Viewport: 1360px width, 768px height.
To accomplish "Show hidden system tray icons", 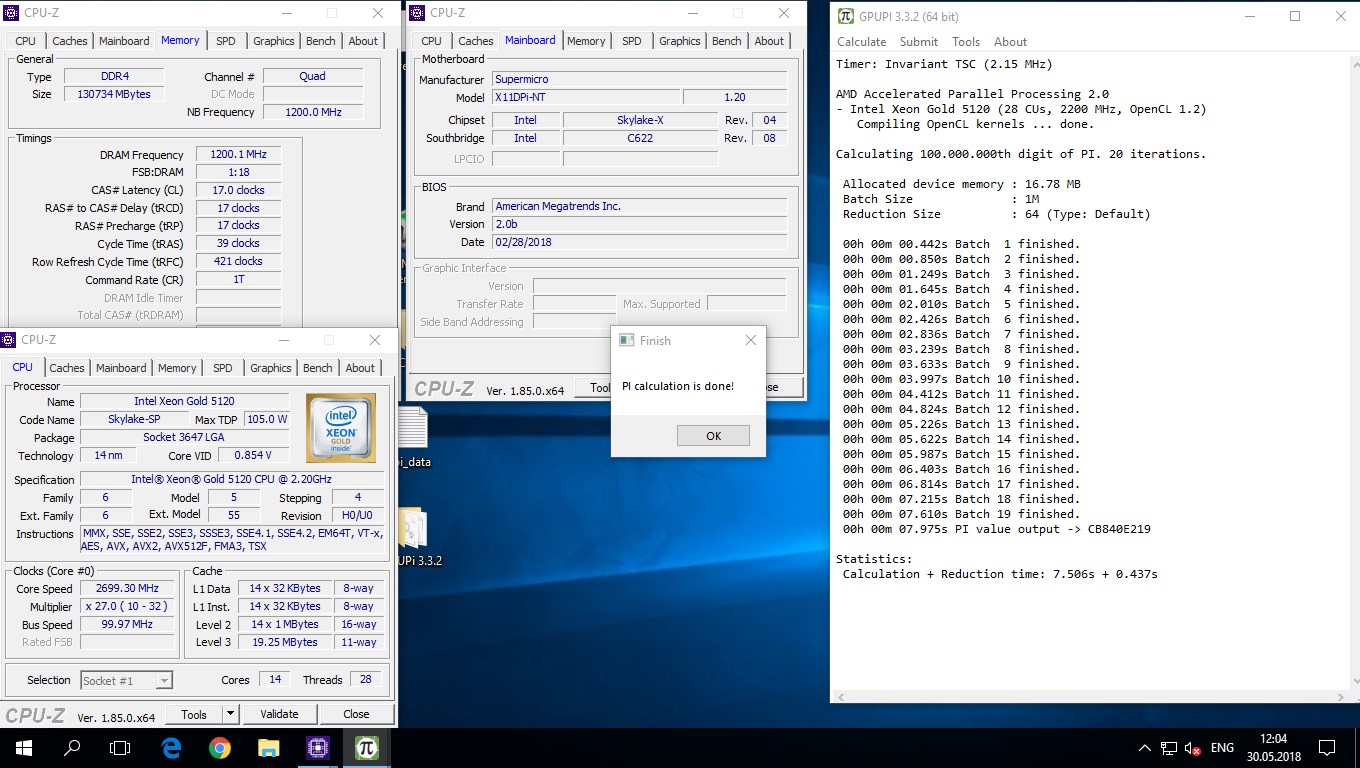I will pyautogui.click(x=1144, y=747).
